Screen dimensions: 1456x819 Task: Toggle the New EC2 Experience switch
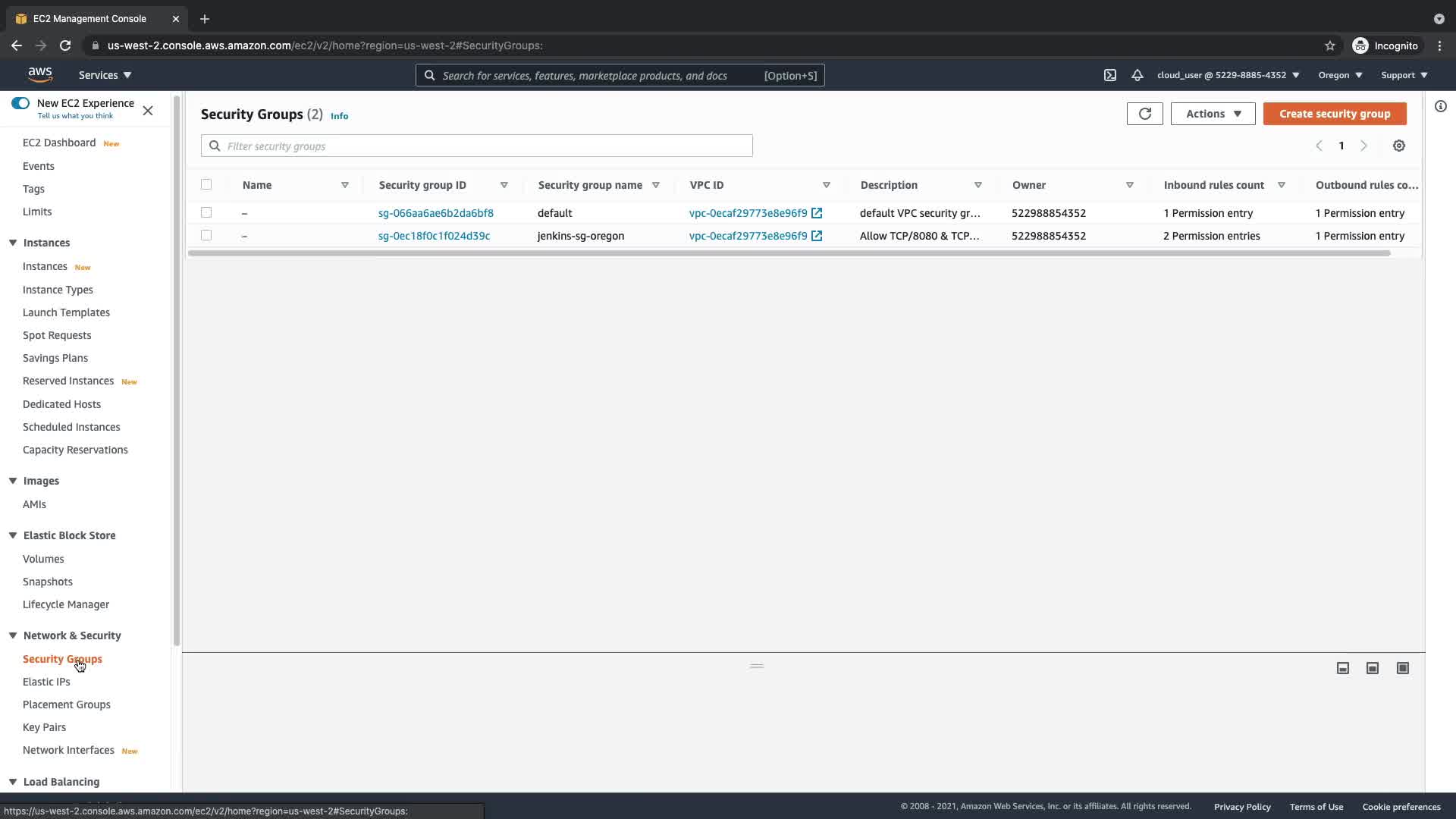coord(20,103)
